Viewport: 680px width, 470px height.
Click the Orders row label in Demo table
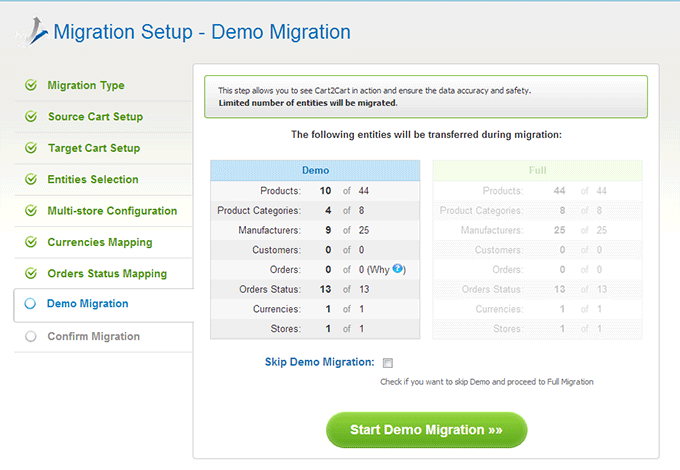tap(285, 270)
